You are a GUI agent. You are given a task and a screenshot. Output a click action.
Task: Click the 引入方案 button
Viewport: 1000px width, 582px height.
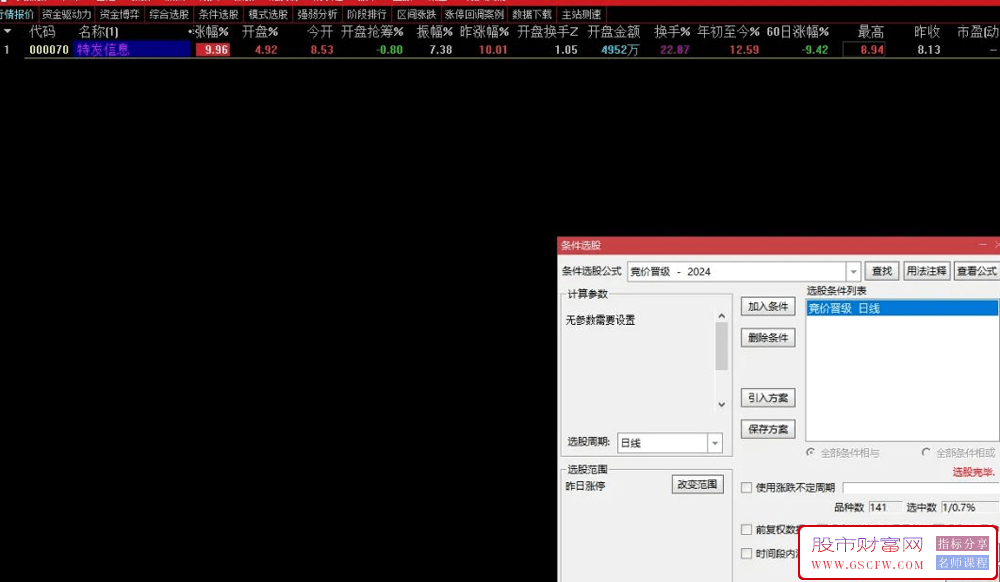[x=768, y=398]
